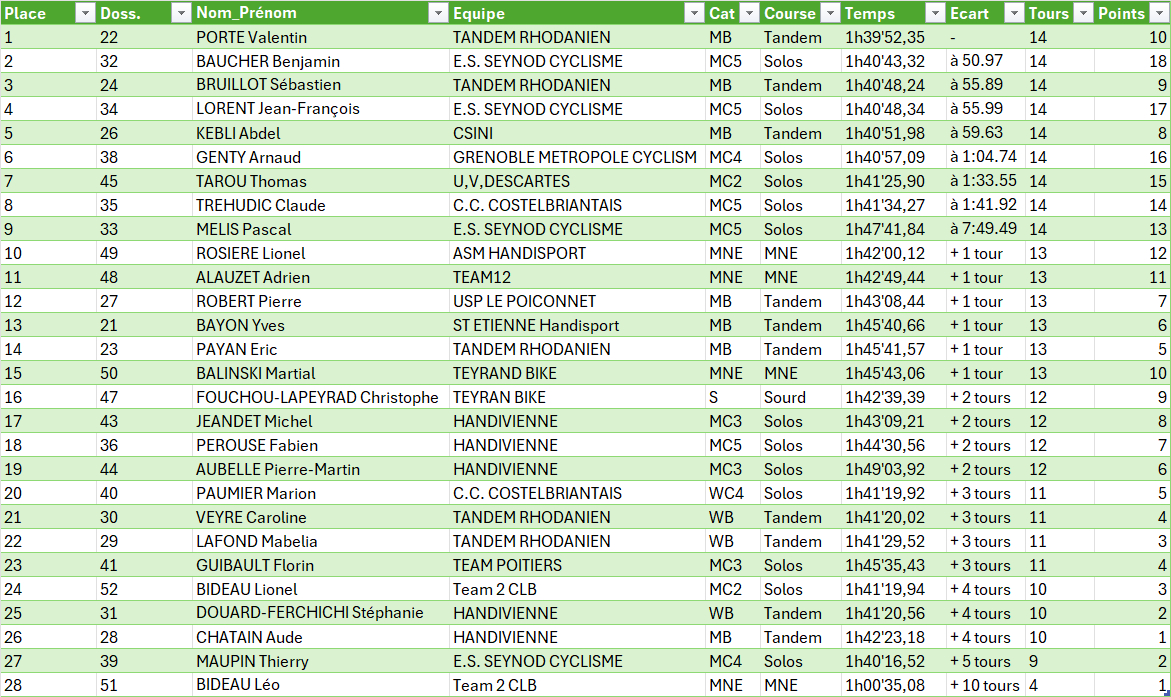Select cell BIDEAU Léo
The image size is (1171, 697).
[320, 685]
